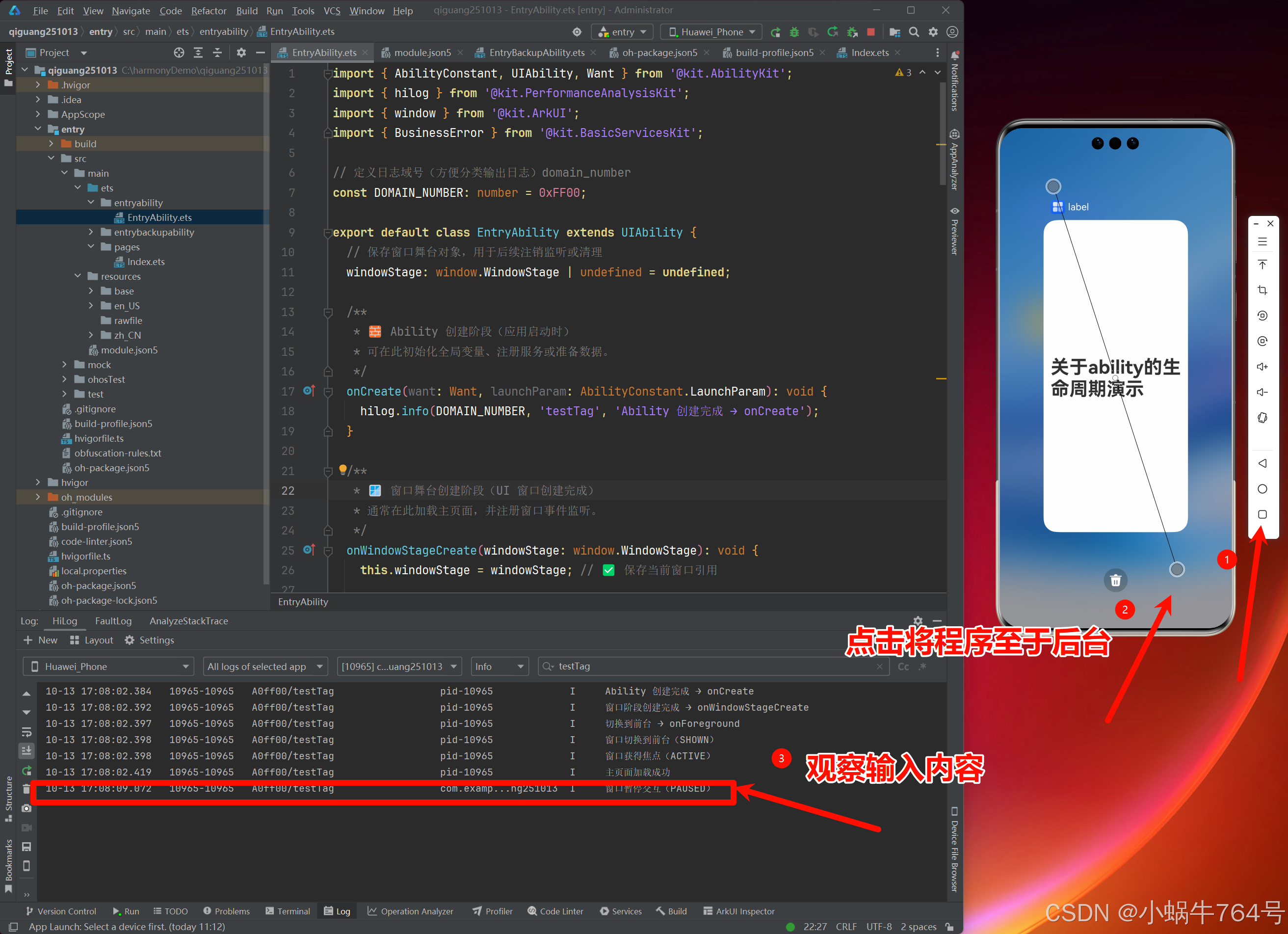
Task: Switch to the module.json5 tab
Action: [422, 53]
